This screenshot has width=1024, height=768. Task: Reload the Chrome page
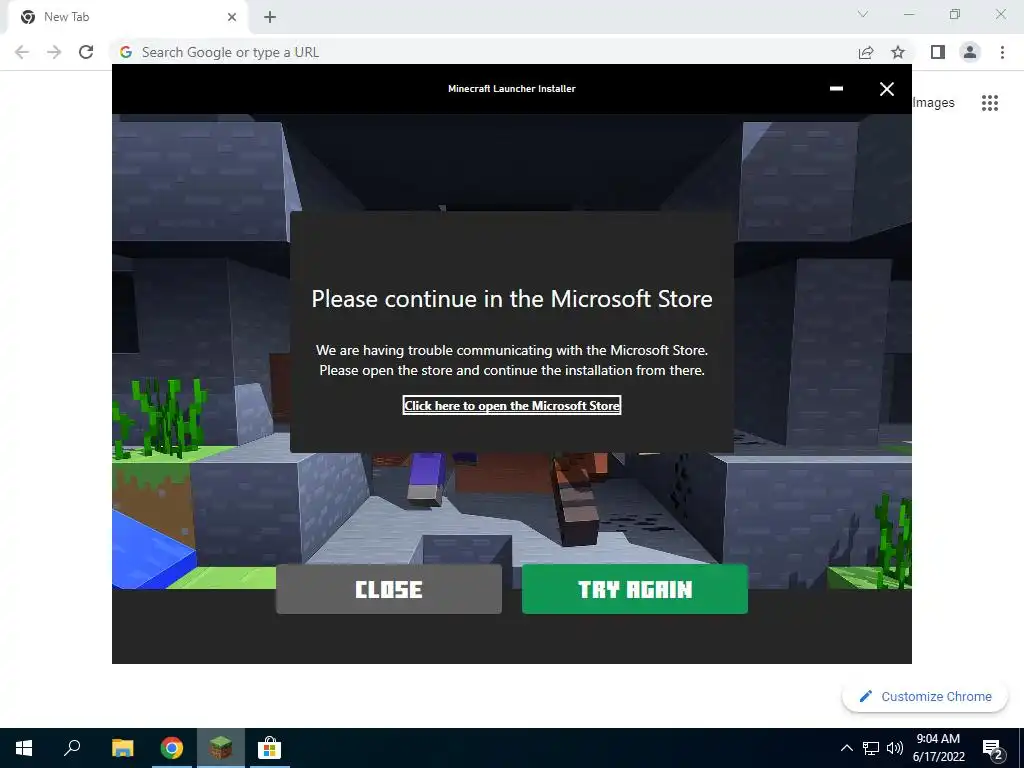pyautogui.click(x=86, y=52)
